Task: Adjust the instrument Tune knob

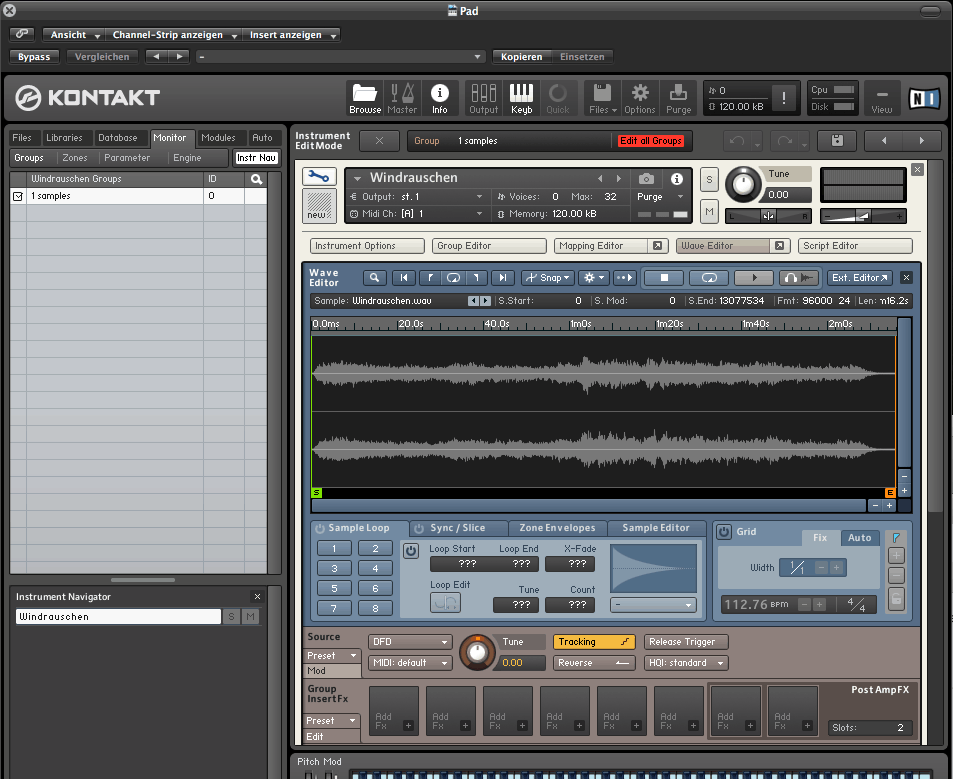Action: [x=743, y=183]
